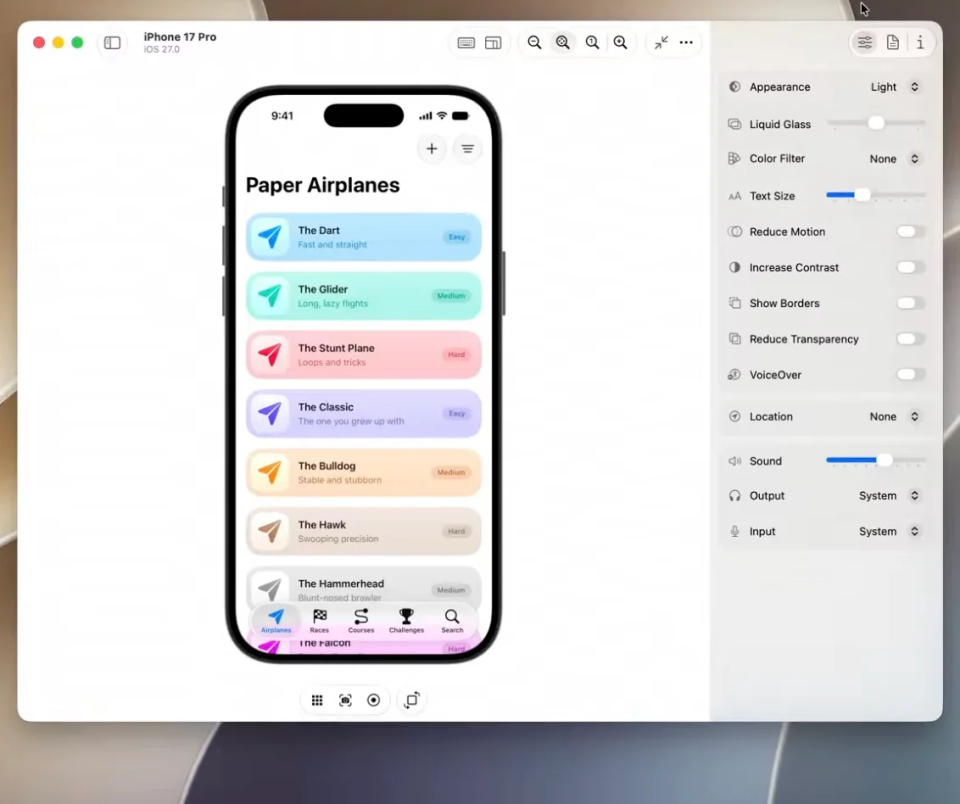Click the Hard badge on Stunt Plane

pos(456,355)
